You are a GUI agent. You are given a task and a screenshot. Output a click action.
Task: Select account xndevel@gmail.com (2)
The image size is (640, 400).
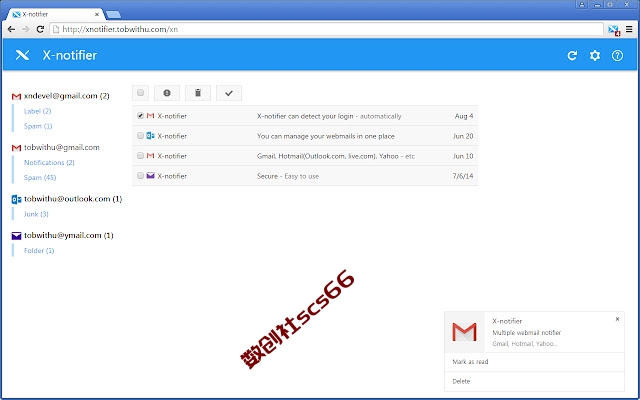[67, 96]
